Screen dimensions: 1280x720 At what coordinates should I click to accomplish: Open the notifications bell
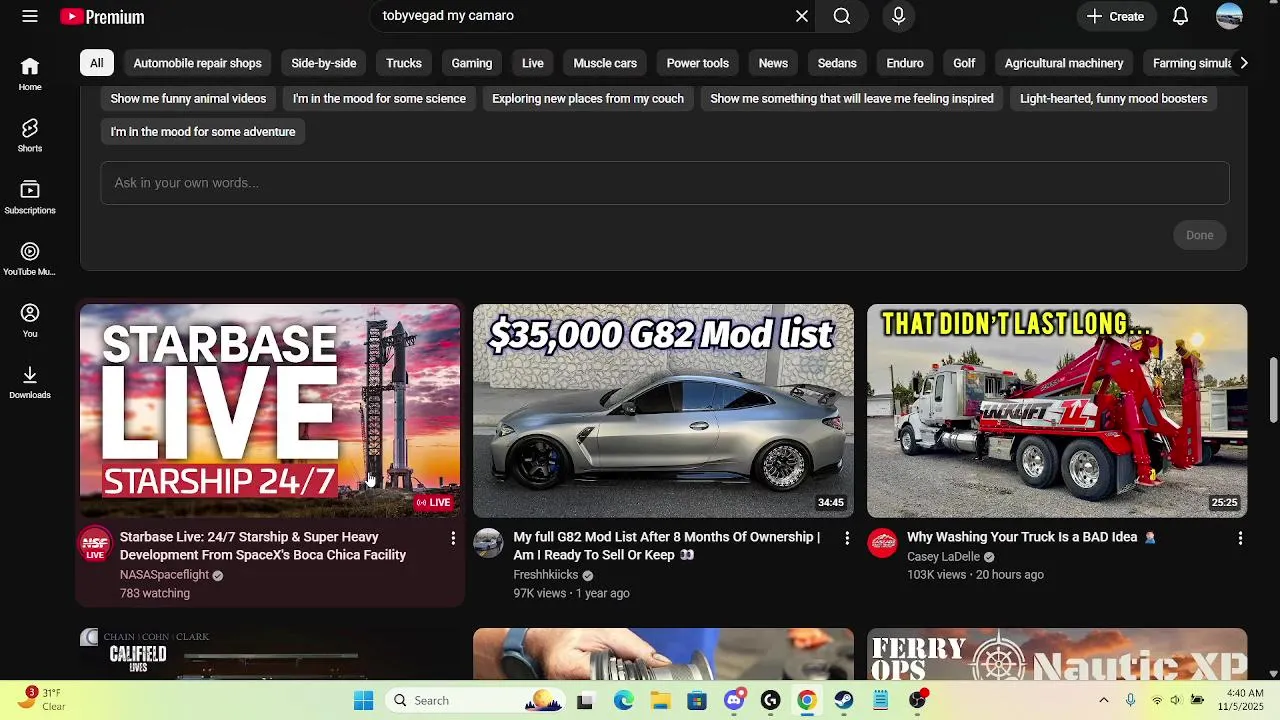point(1181,16)
